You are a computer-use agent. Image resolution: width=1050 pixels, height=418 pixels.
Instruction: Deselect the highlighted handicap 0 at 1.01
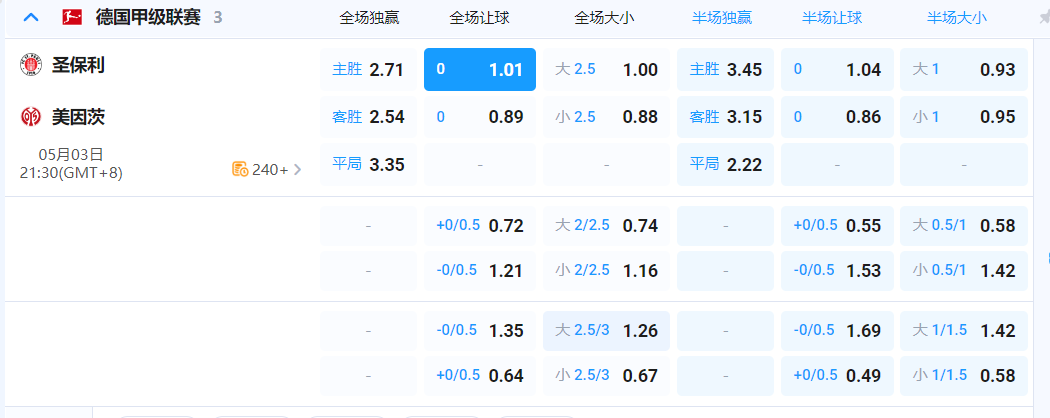[x=479, y=69]
